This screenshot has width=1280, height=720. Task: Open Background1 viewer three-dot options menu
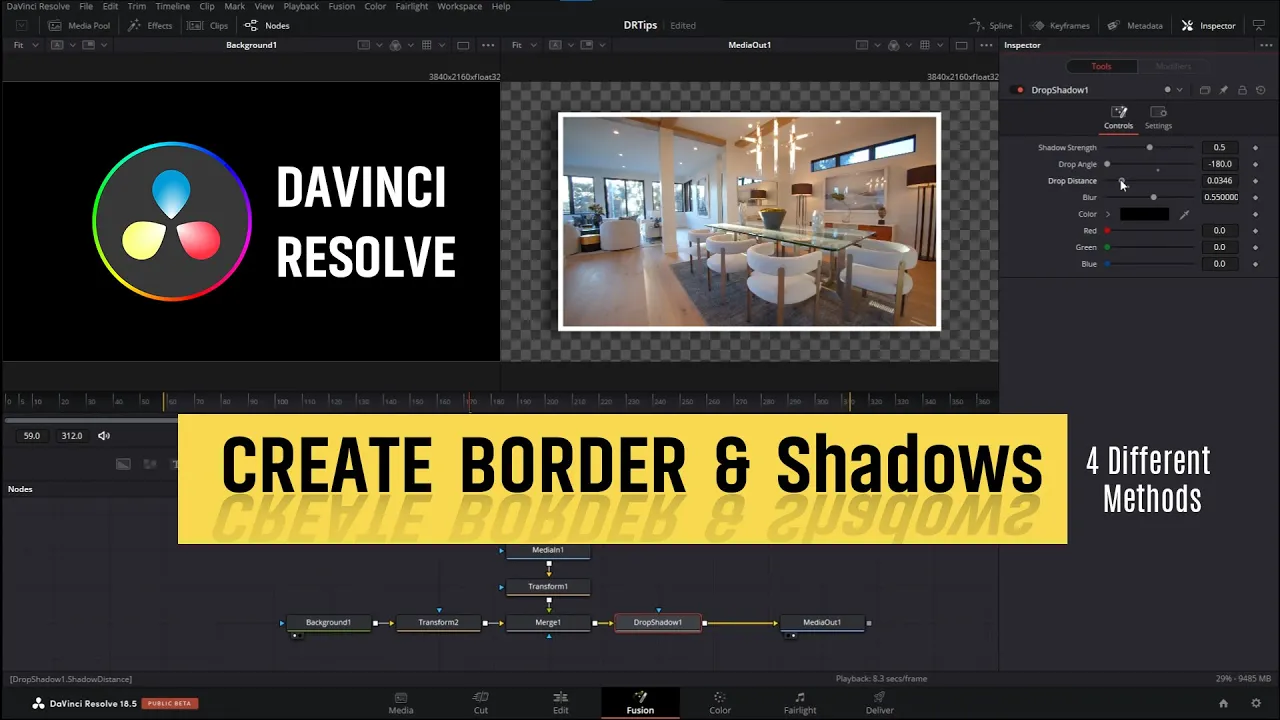[488, 45]
